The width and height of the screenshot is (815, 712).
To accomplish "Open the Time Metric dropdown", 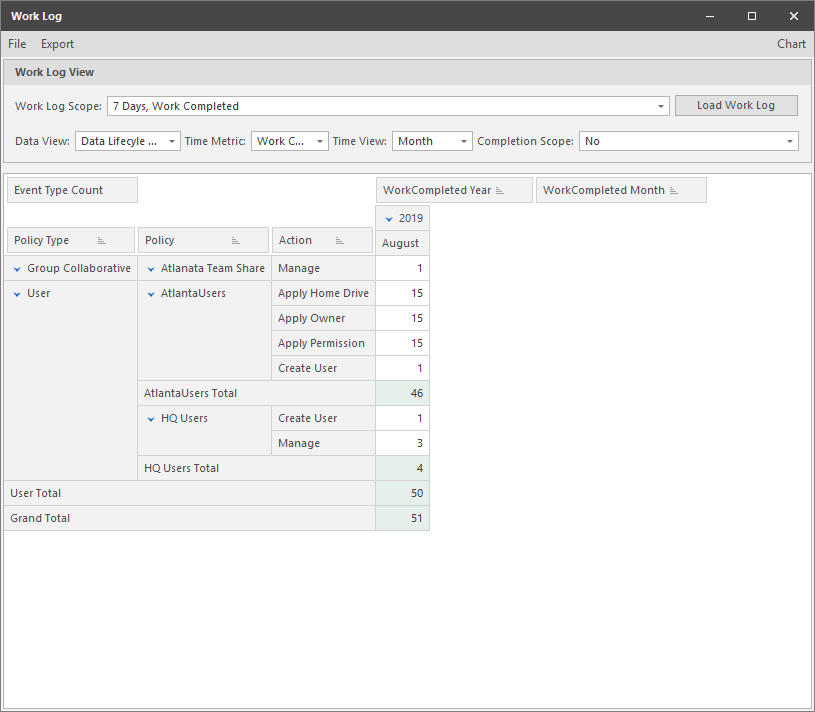I will [320, 142].
